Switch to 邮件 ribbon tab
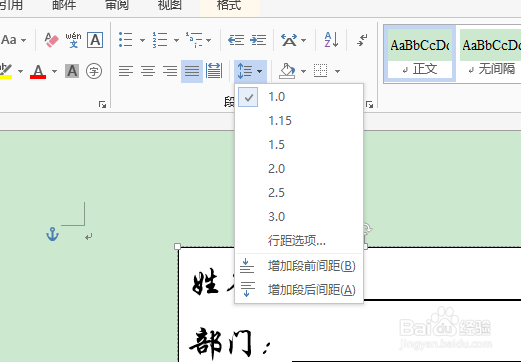Image resolution: width=521 pixels, height=362 pixels. tap(64, 5)
